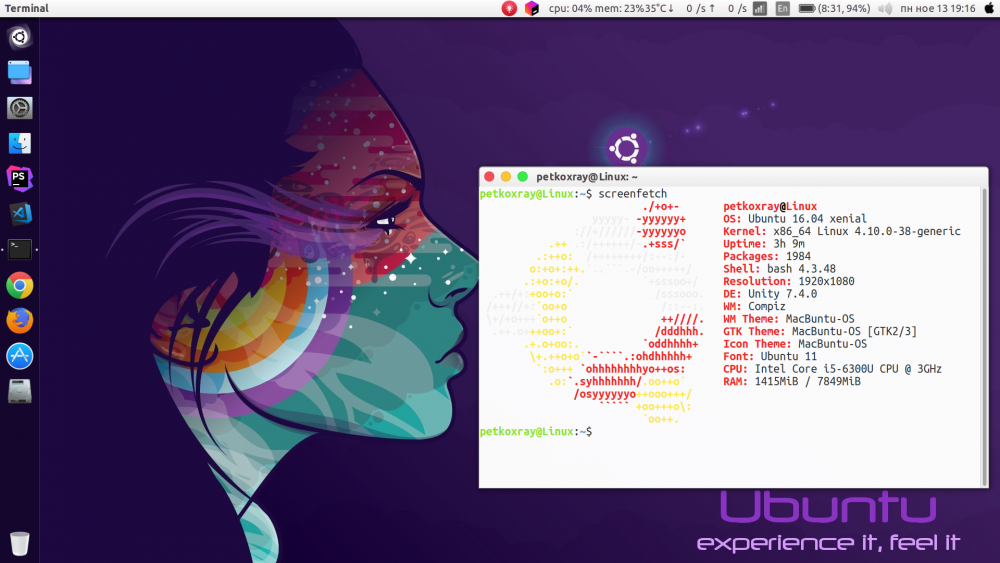The height and width of the screenshot is (563, 1000).
Task: Click the Shell: bash 4.3.48 line
Action: [x=779, y=269]
